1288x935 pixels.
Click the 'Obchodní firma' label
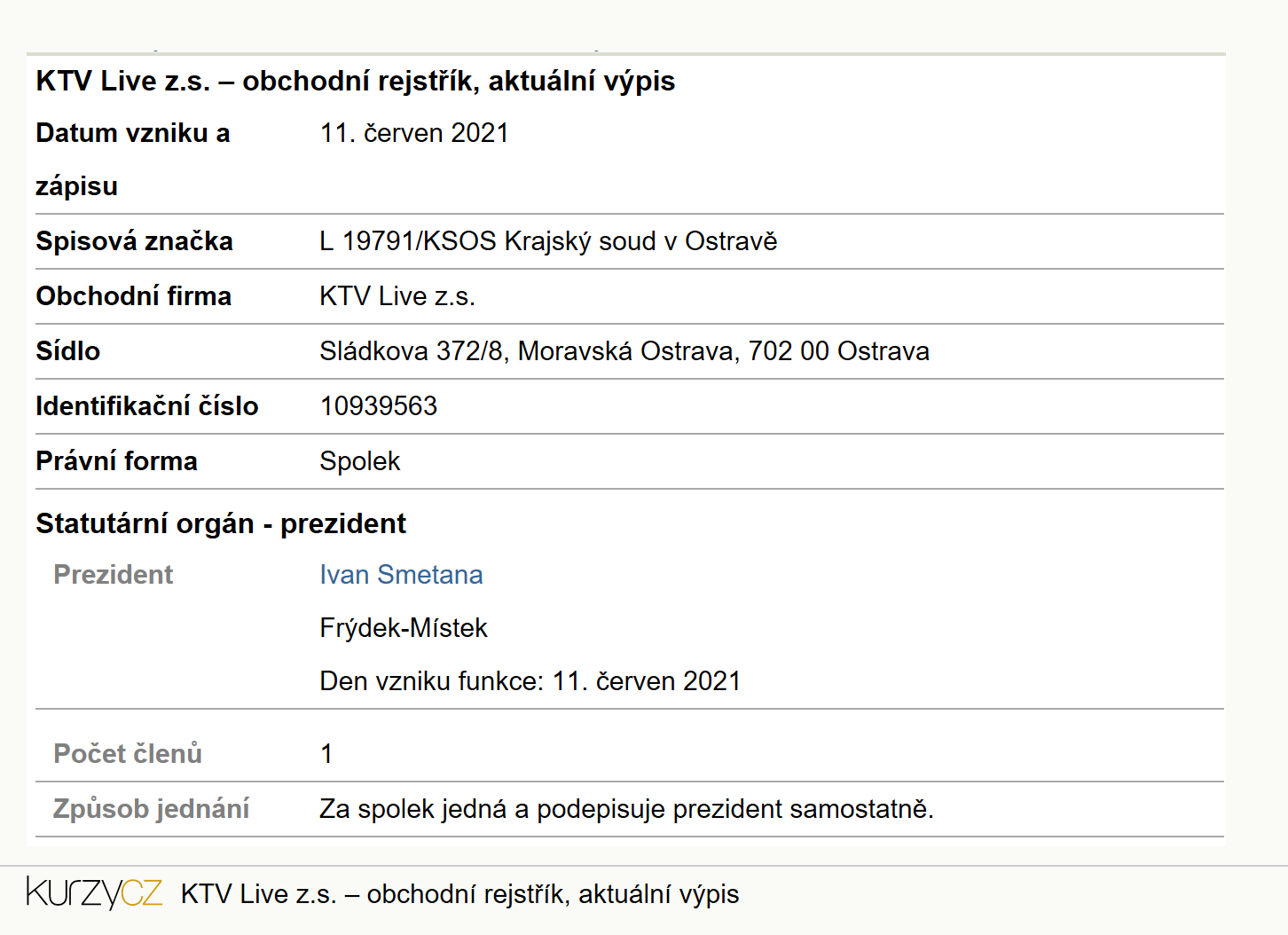pos(133,296)
